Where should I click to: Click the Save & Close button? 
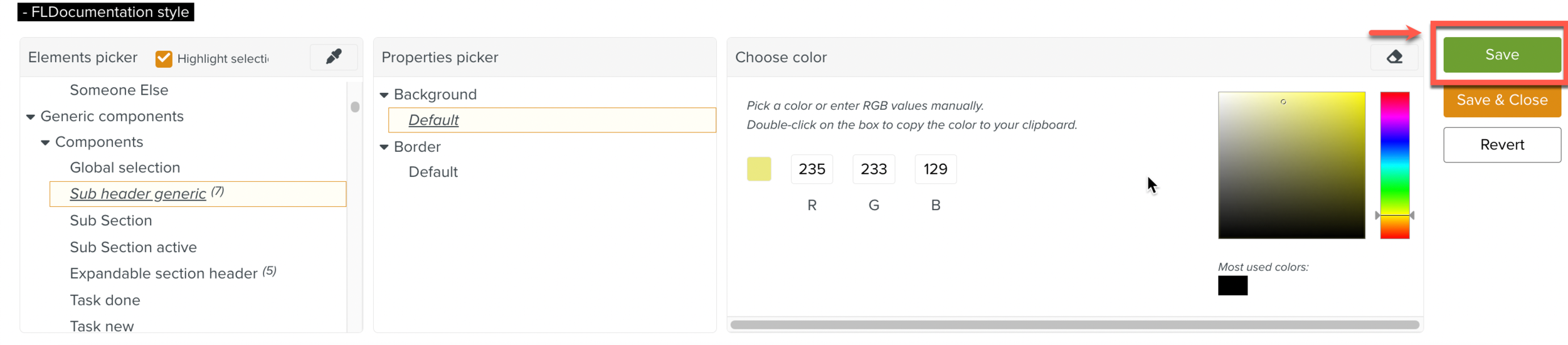[1502, 100]
